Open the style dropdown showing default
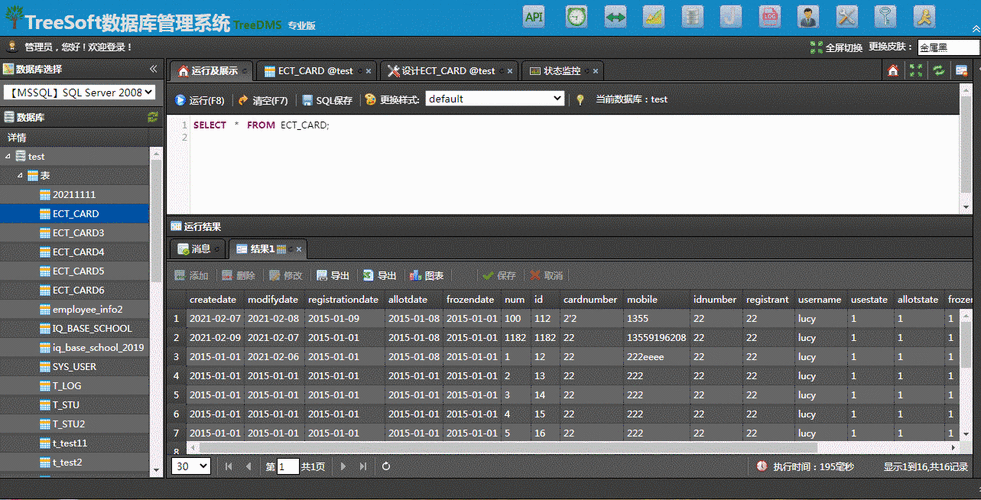The width and height of the screenshot is (981, 500). [x=495, y=99]
